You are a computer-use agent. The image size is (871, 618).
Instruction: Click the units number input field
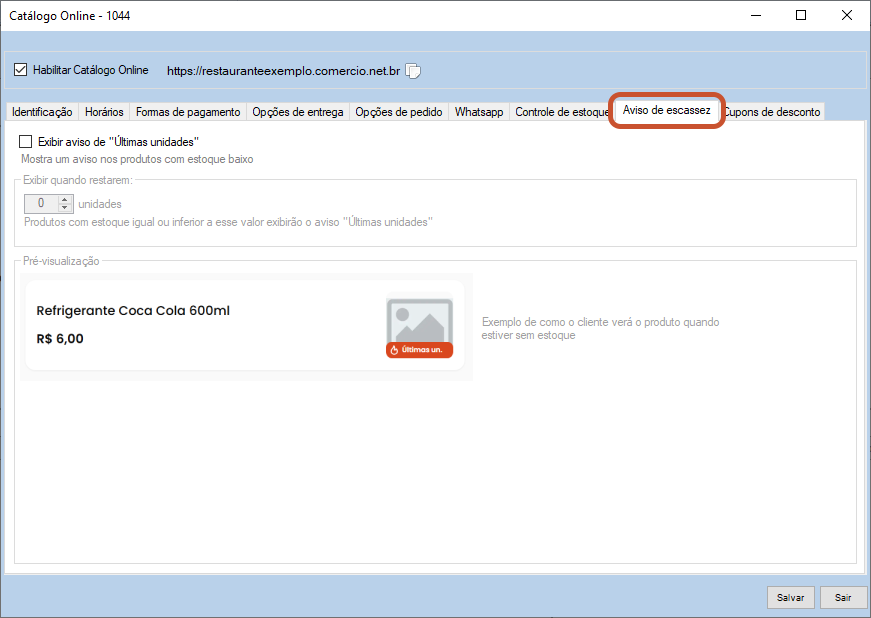(x=41, y=204)
